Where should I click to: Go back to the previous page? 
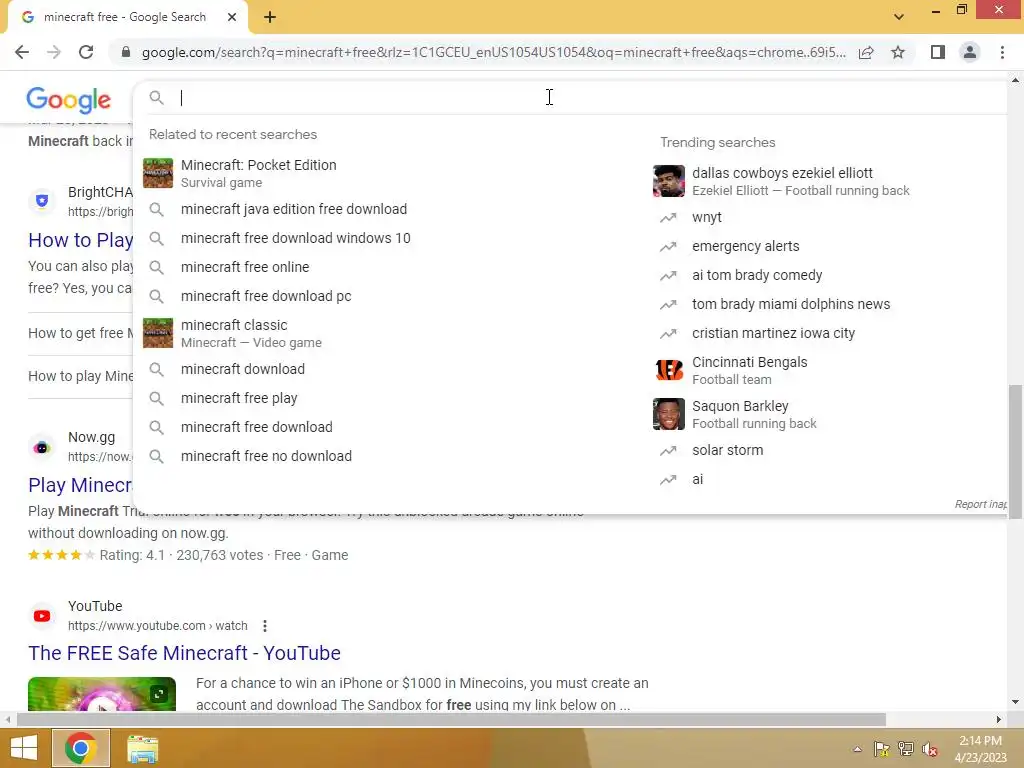22,52
